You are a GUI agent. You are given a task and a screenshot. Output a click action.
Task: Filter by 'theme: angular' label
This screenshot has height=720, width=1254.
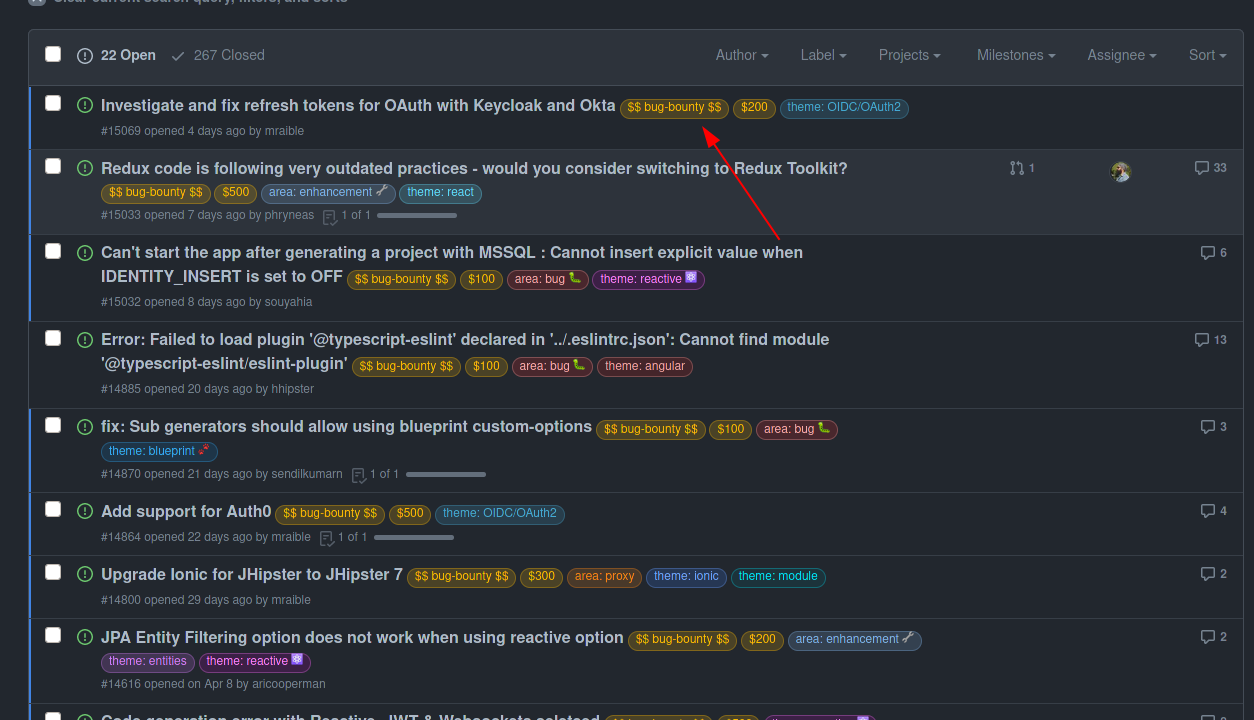[645, 367]
